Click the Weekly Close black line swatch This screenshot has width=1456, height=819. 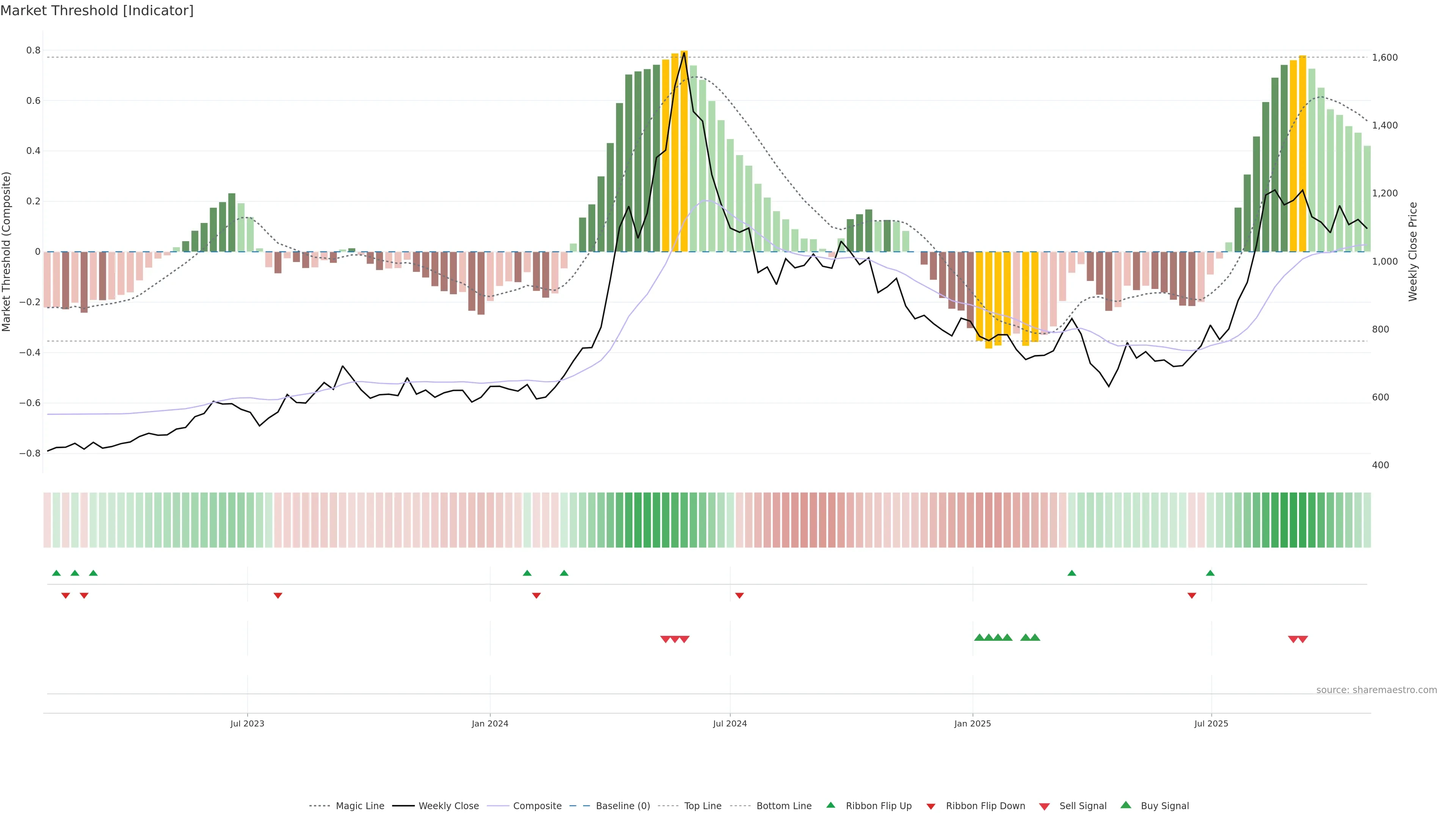403,806
